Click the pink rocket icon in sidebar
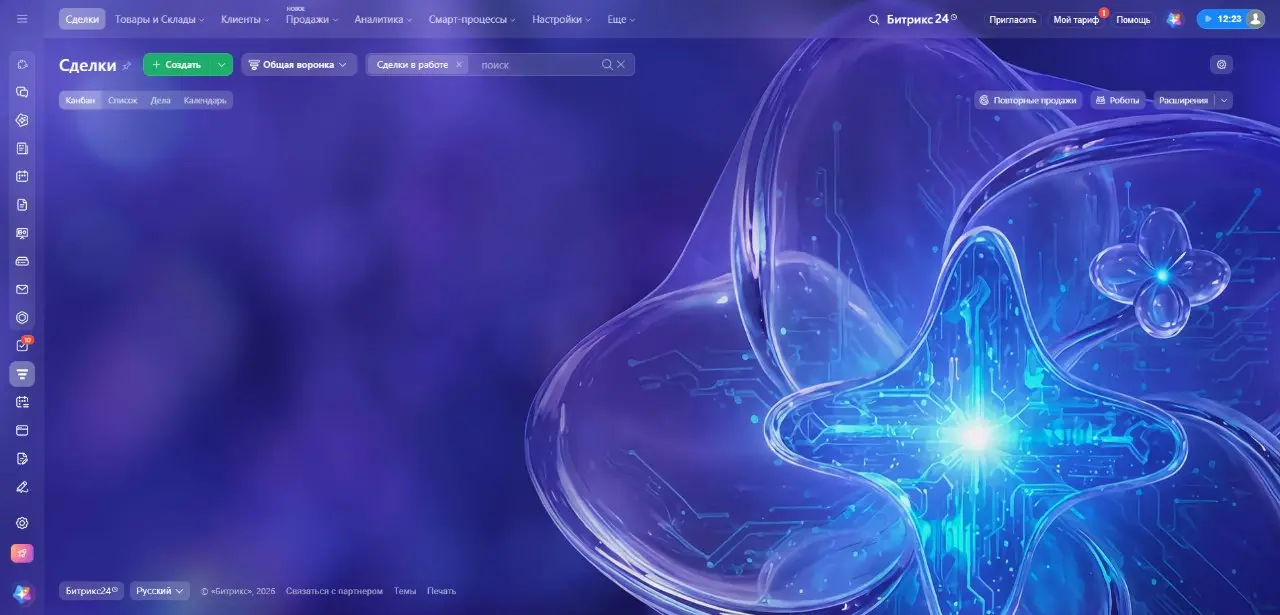 click(22, 553)
